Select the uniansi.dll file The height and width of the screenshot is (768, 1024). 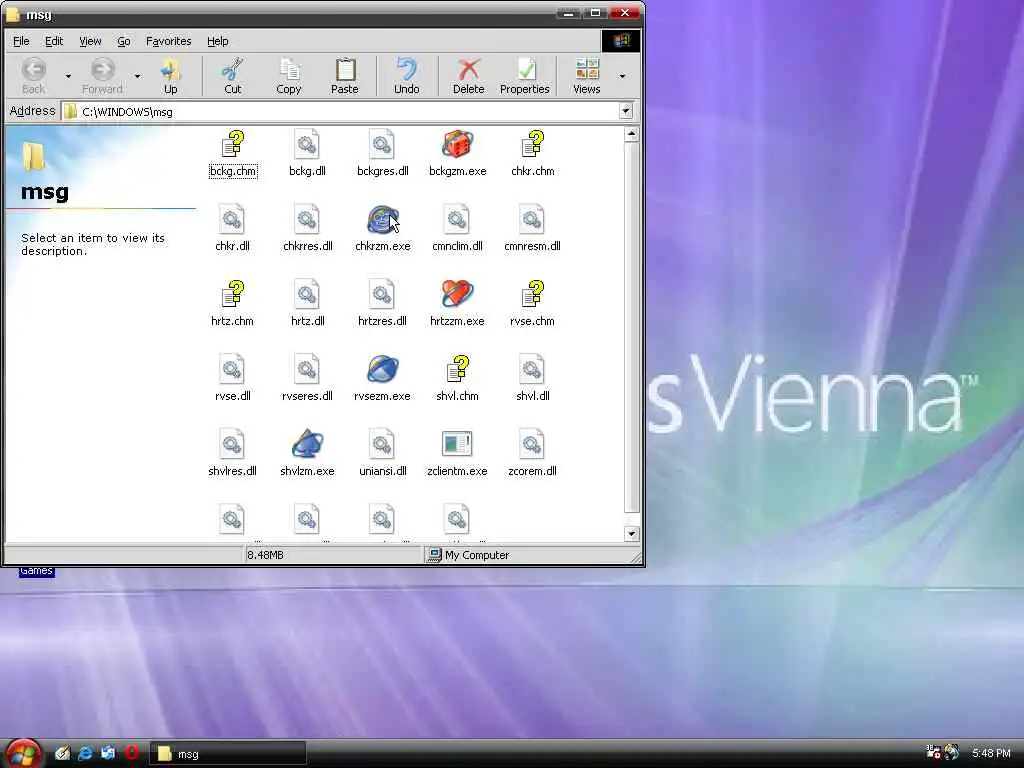click(382, 455)
